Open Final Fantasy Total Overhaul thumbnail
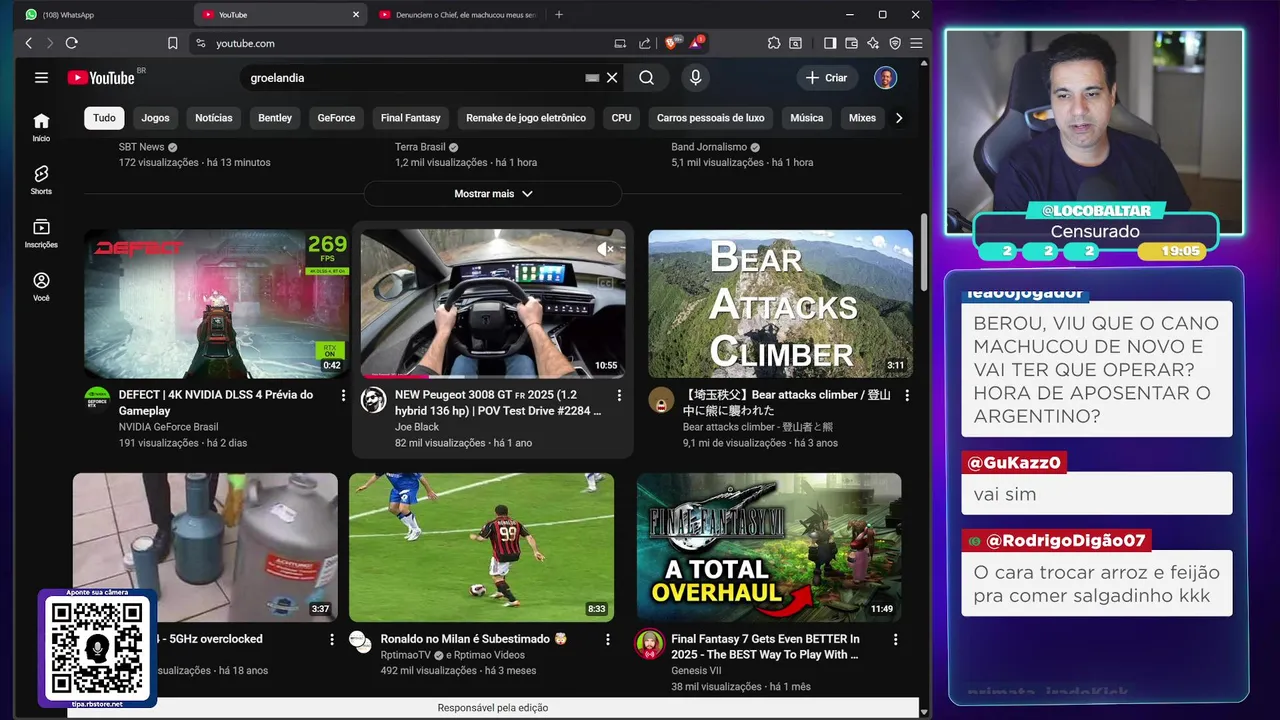 pyautogui.click(x=769, y=547)
